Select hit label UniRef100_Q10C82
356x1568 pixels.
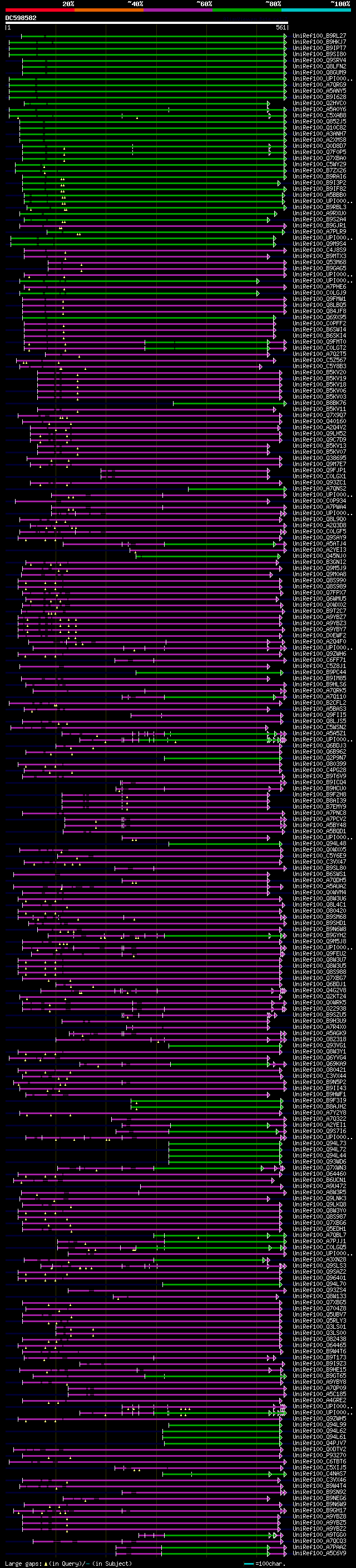point(319,128)
